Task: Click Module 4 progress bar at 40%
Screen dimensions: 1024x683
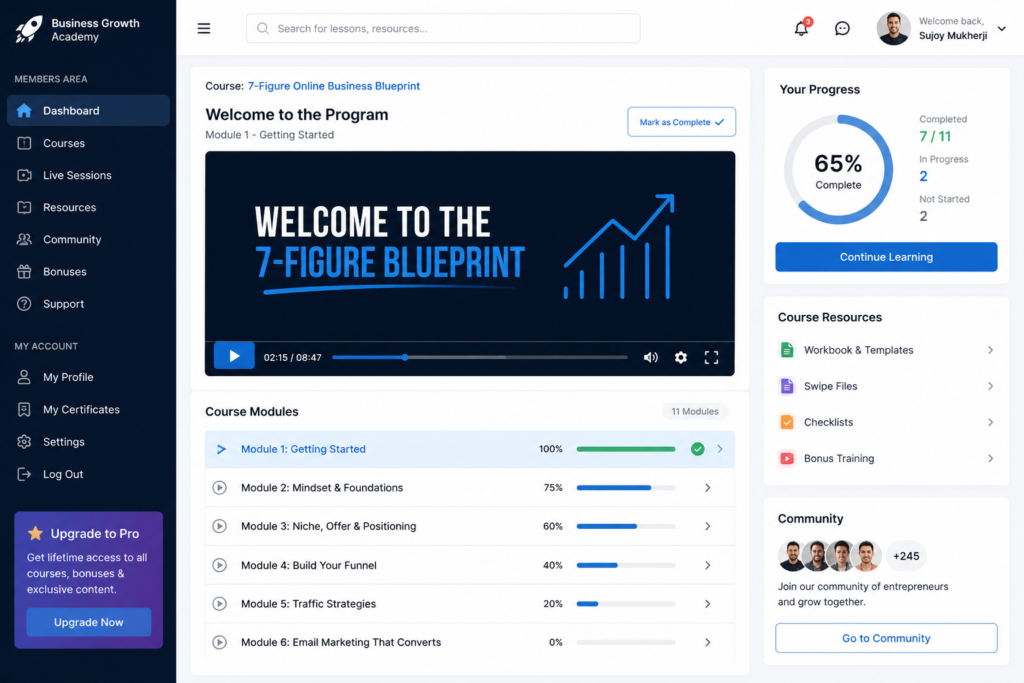Action: 626,565
